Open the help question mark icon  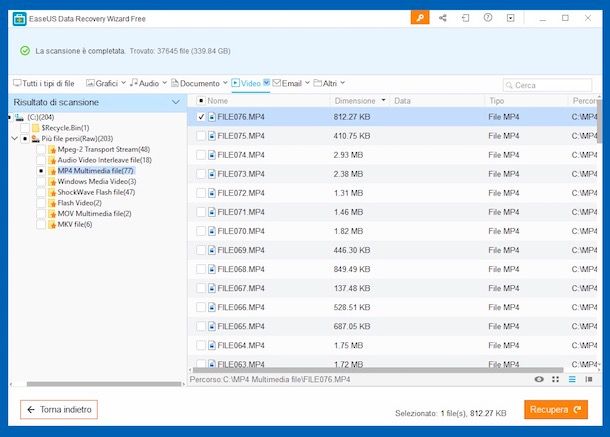488,18
